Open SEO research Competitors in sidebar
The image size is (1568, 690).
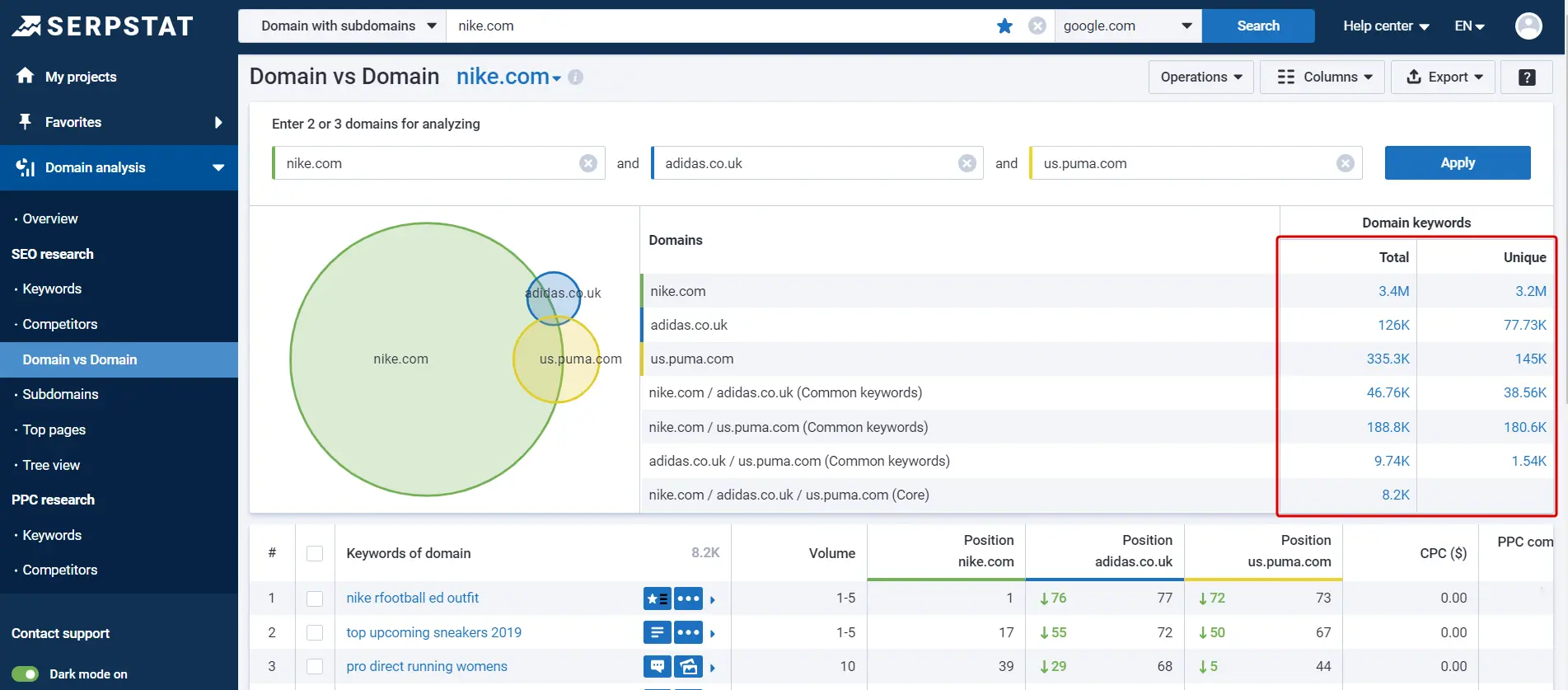pyautogui.click(x=59, y=324)
